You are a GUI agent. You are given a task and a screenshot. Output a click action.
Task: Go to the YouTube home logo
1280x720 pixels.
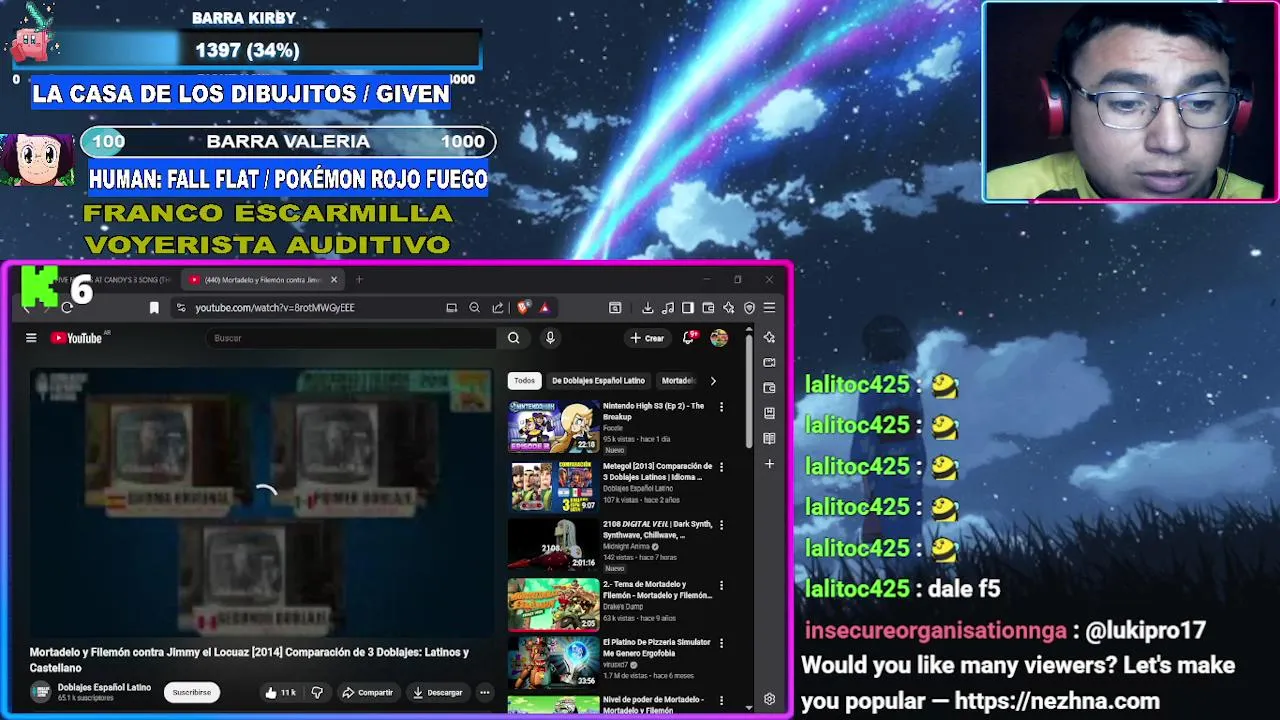coord(76,338)
